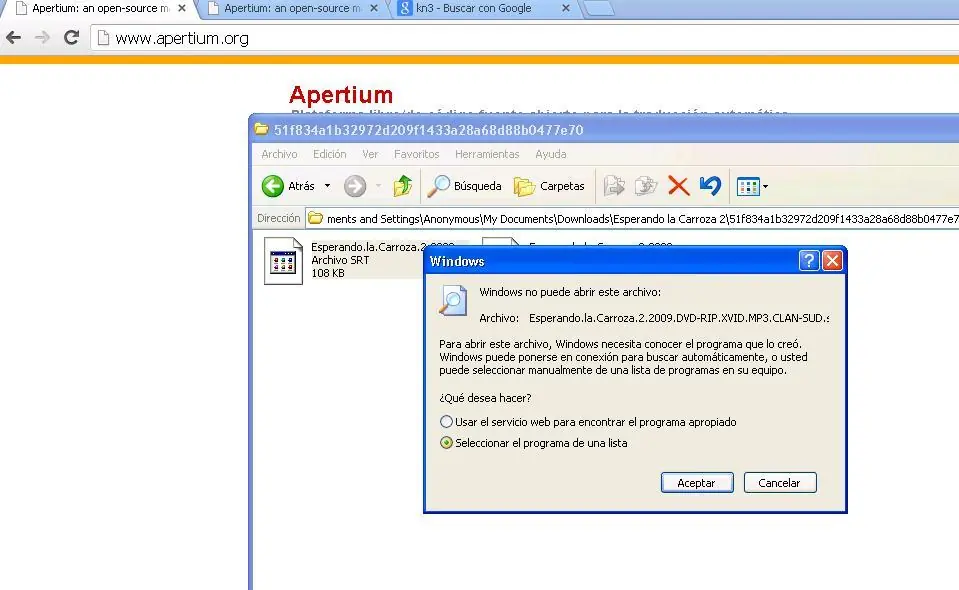Click the folder icon in Explorer title bar
The height and width of the screenshot is (590, 959).
pyautogui.click(x=261, y=129)
